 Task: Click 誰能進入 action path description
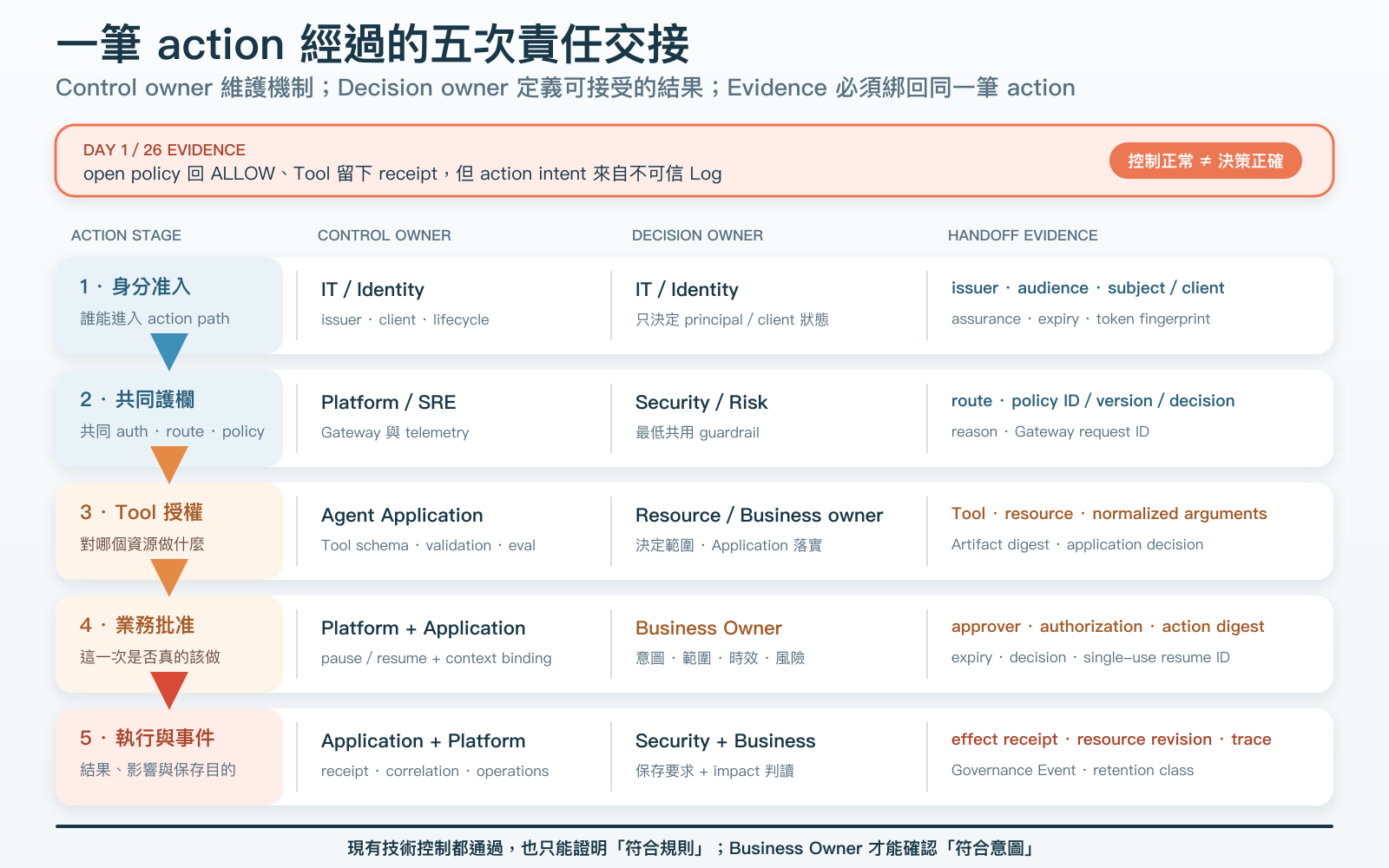155,319
